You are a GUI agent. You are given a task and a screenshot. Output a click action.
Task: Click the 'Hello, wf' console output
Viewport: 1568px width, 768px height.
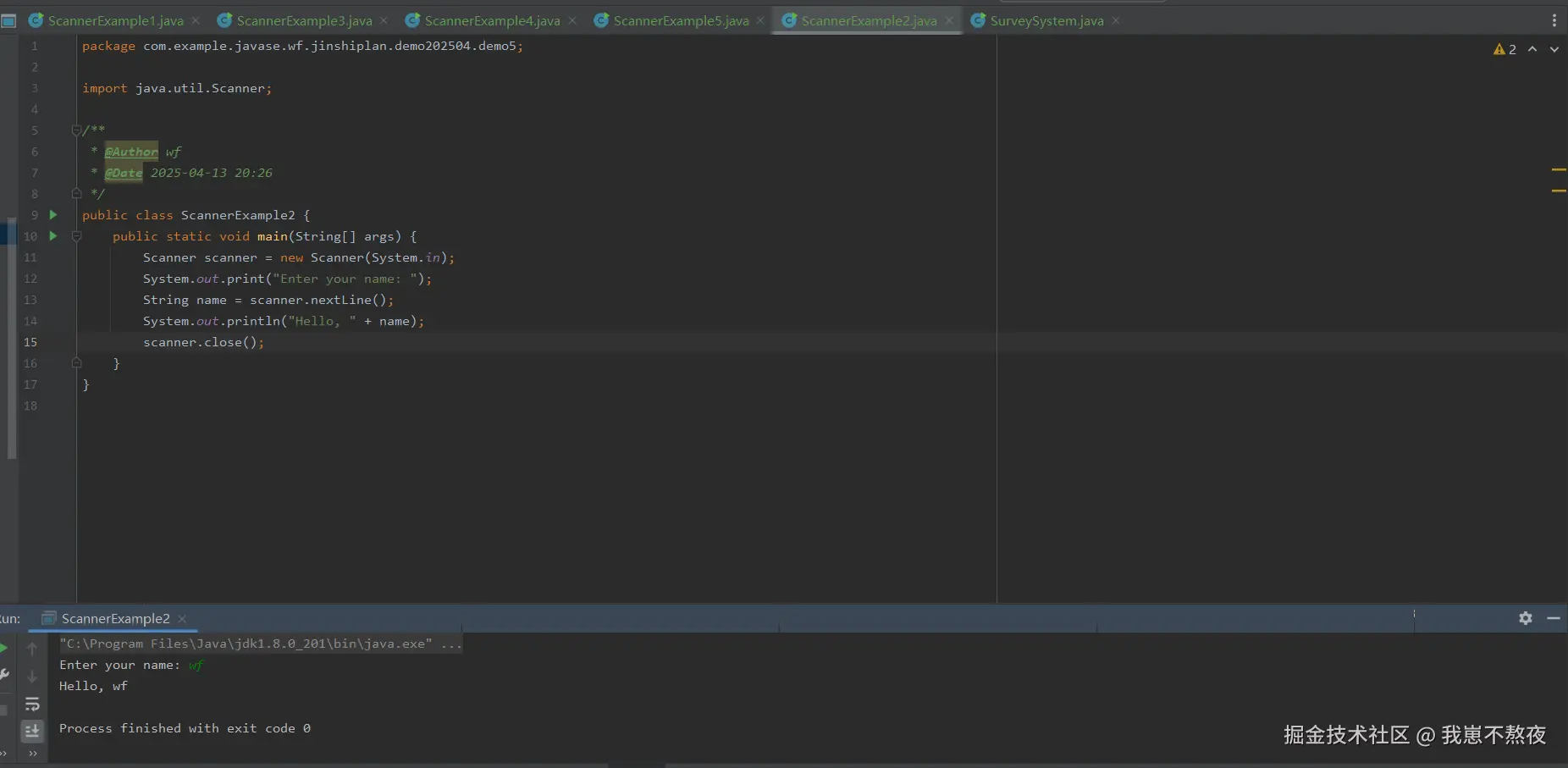[x=93, y=686]
